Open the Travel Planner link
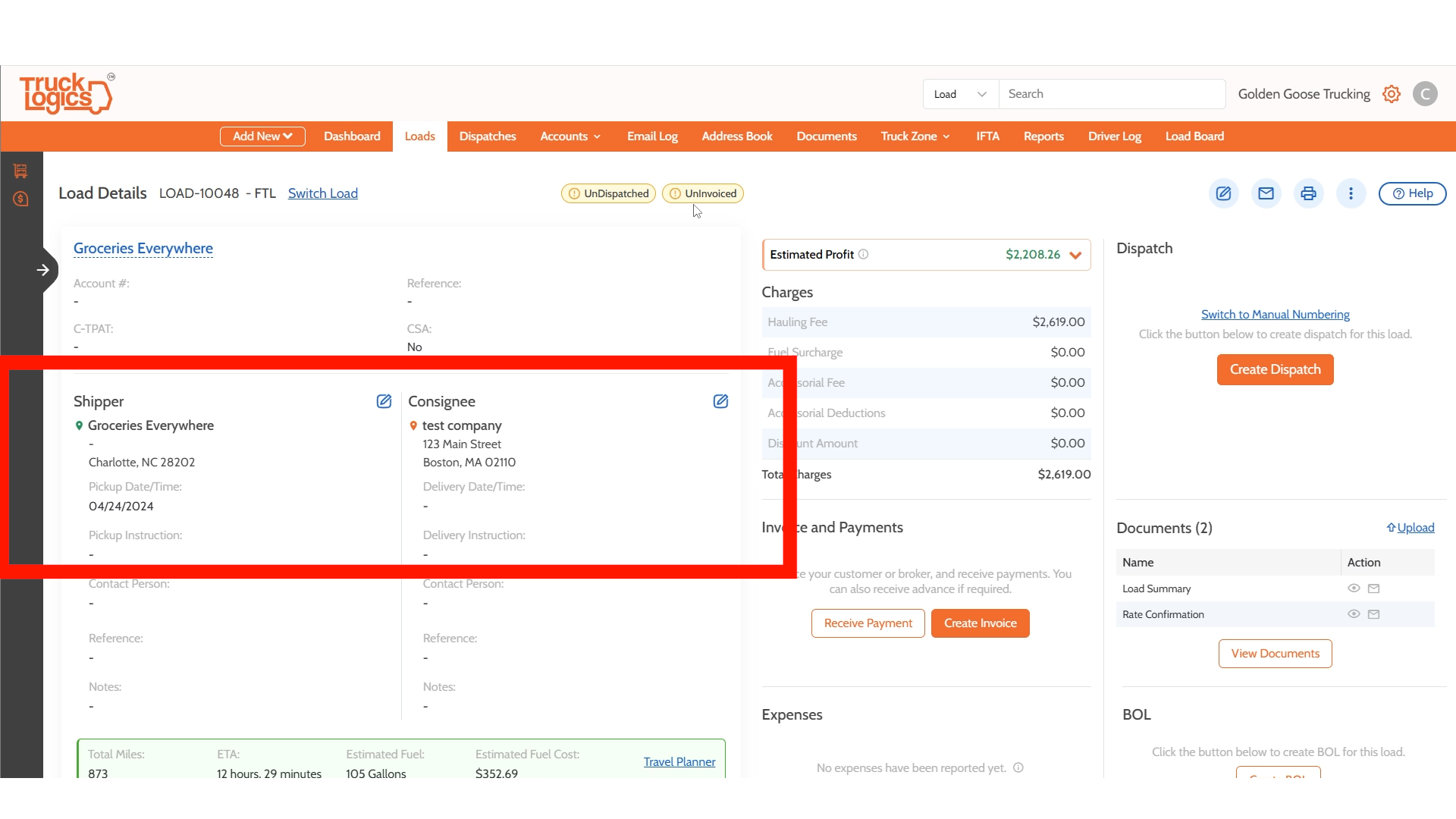The image size is (1456, 819). tap(679, 761)
